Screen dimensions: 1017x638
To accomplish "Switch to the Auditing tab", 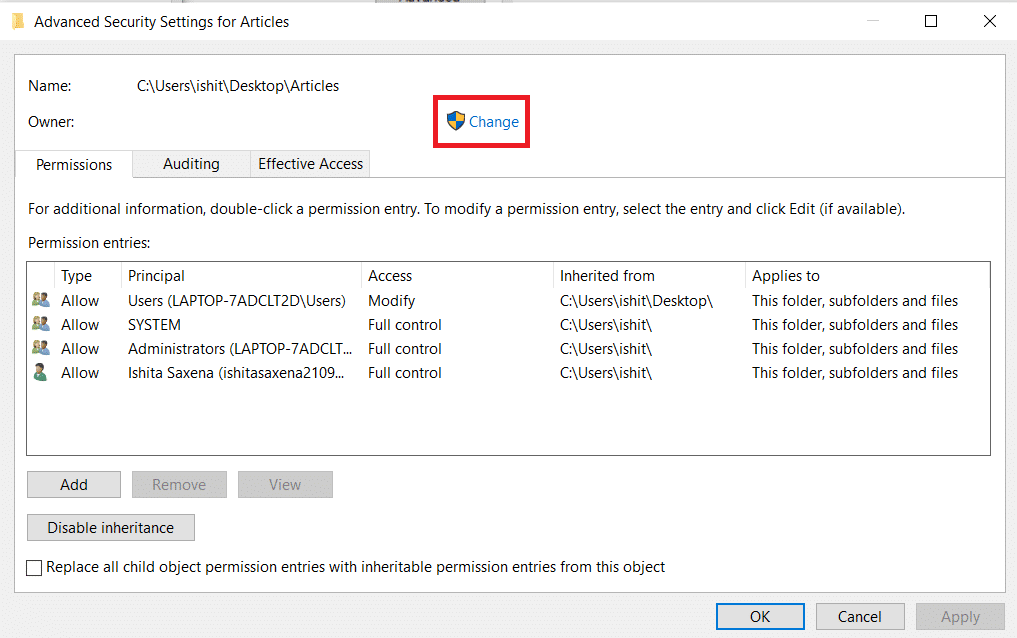I will pyautogui.click(x=190, y=163).
